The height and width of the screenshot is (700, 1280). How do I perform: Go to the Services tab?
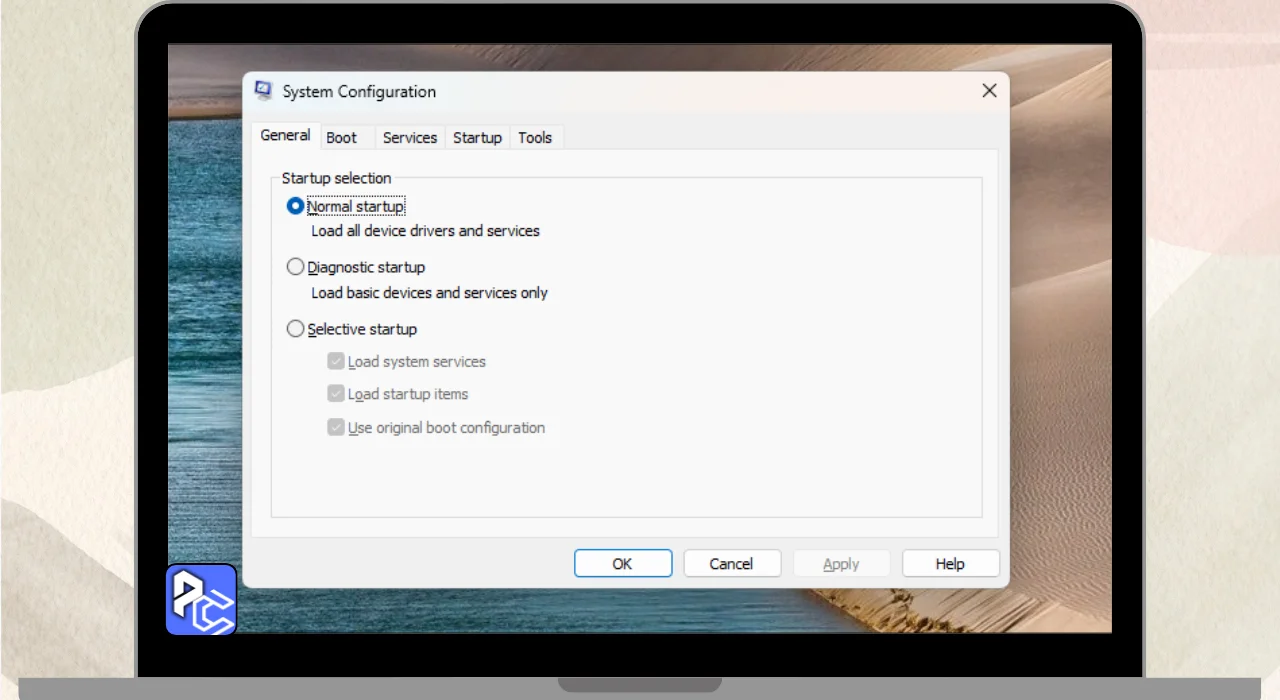pyautogui.click(x=410, y=138)
